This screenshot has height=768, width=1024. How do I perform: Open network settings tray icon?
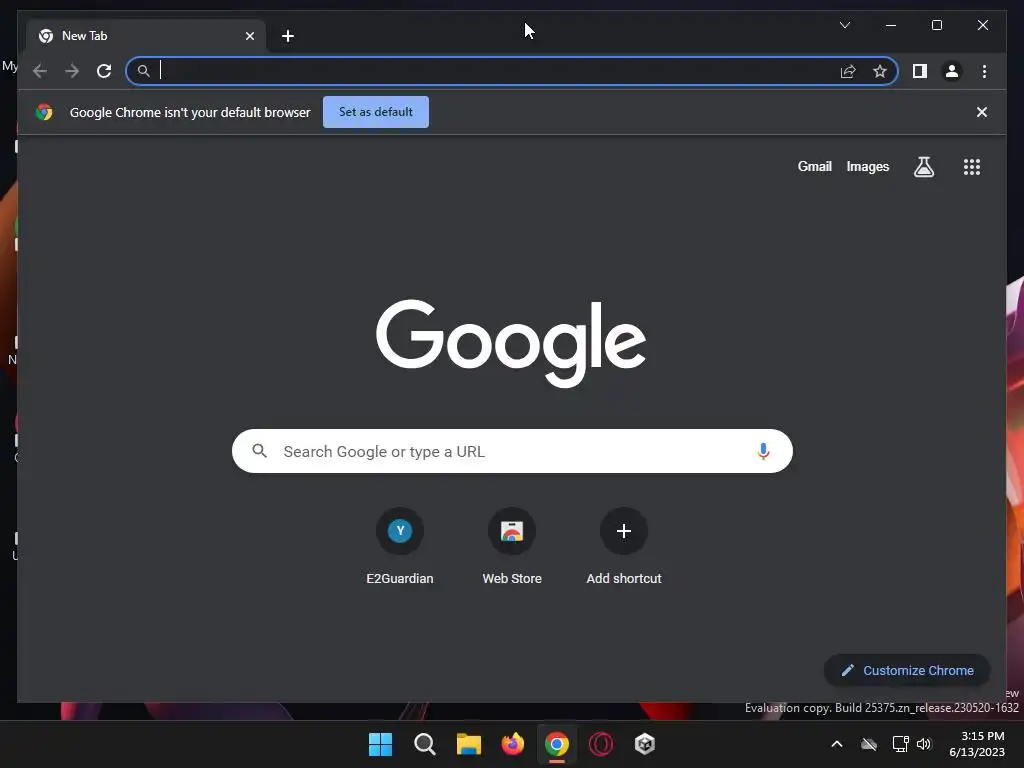900,744
